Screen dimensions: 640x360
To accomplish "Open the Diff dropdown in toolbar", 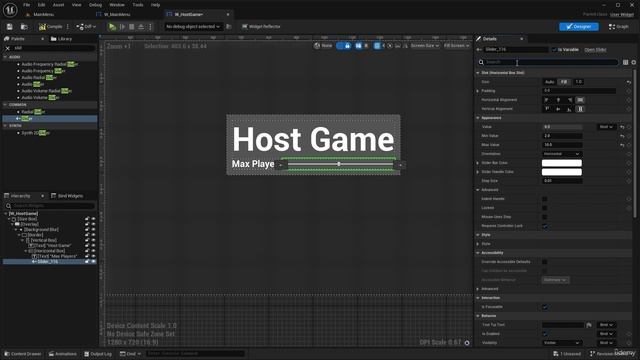I will coord(86,27).
